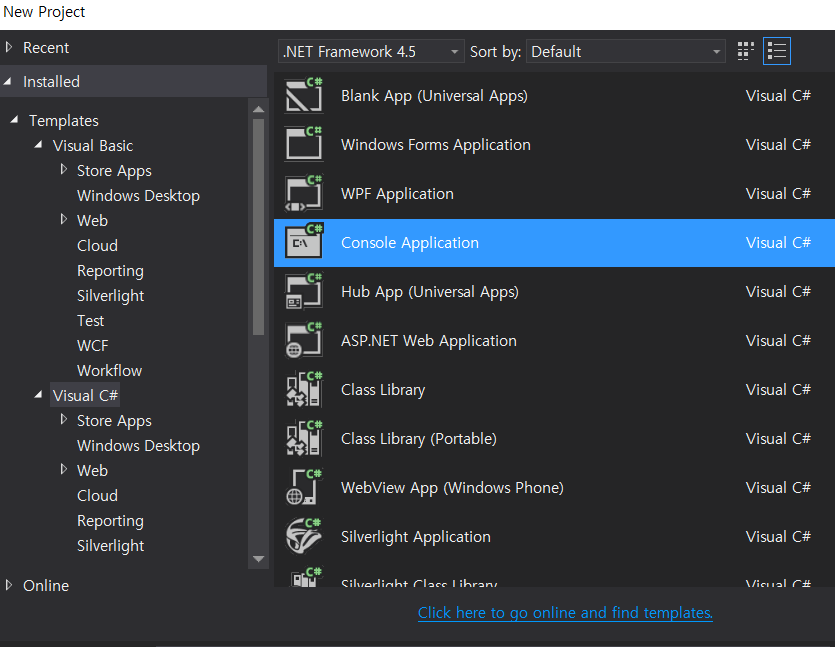Expand Store Apps under Visual Basic
Screen dimensions: 835x647
[64, 169]
